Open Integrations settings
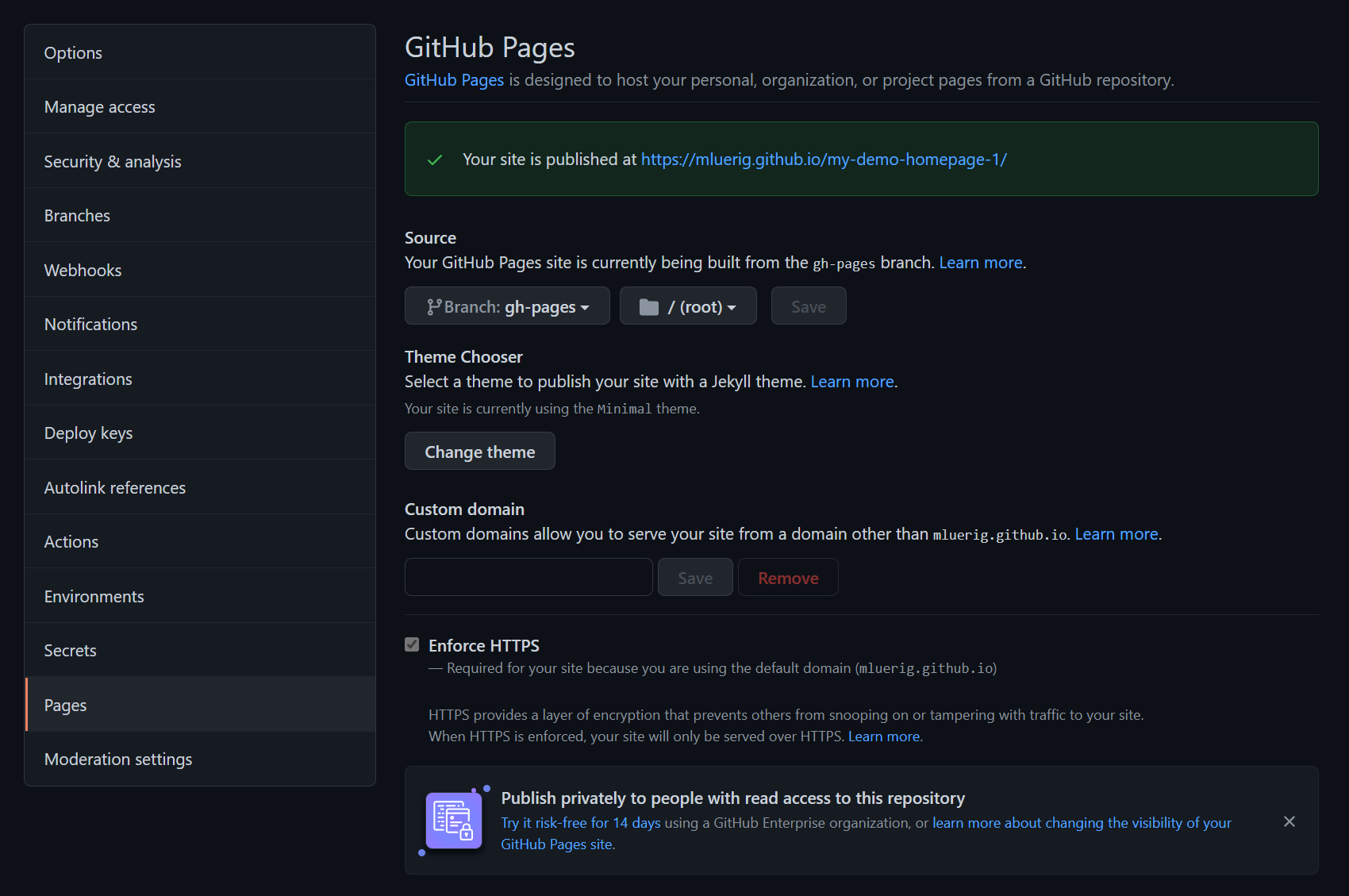Viewport: 1349px width, 896px height. pyautogui.click(x=200, y=379)
